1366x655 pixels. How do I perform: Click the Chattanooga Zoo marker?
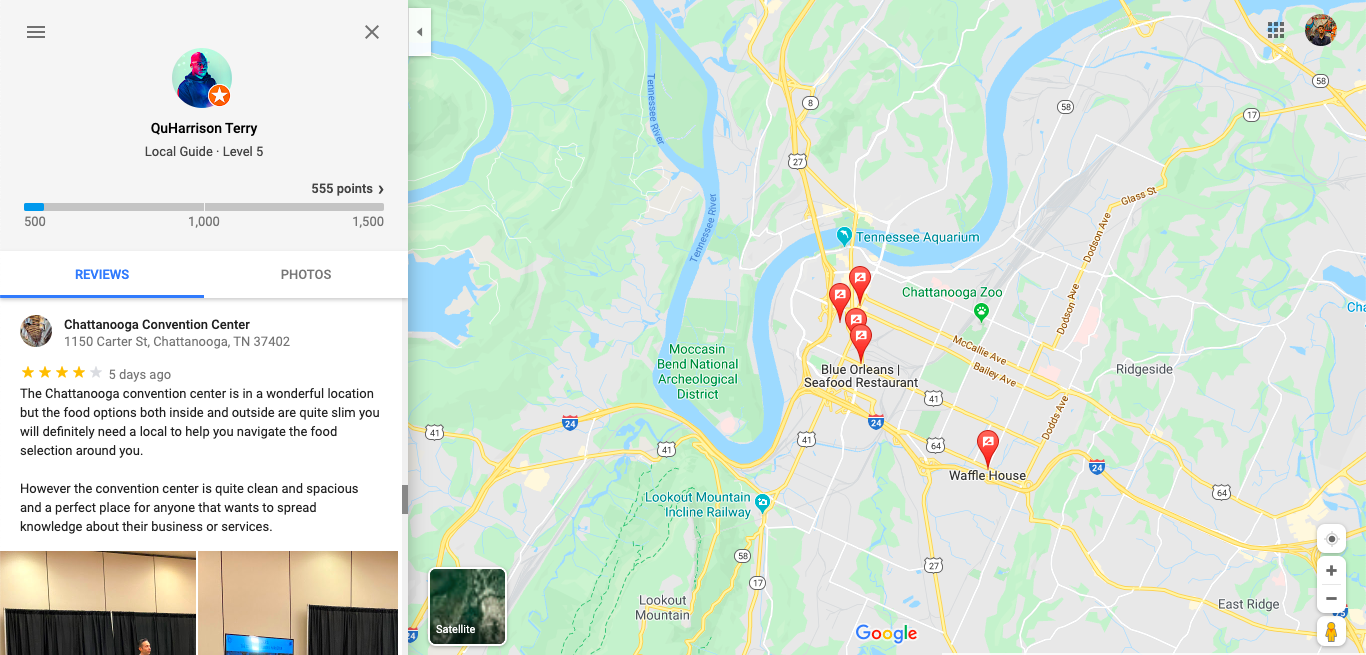[x=982, y=311]
